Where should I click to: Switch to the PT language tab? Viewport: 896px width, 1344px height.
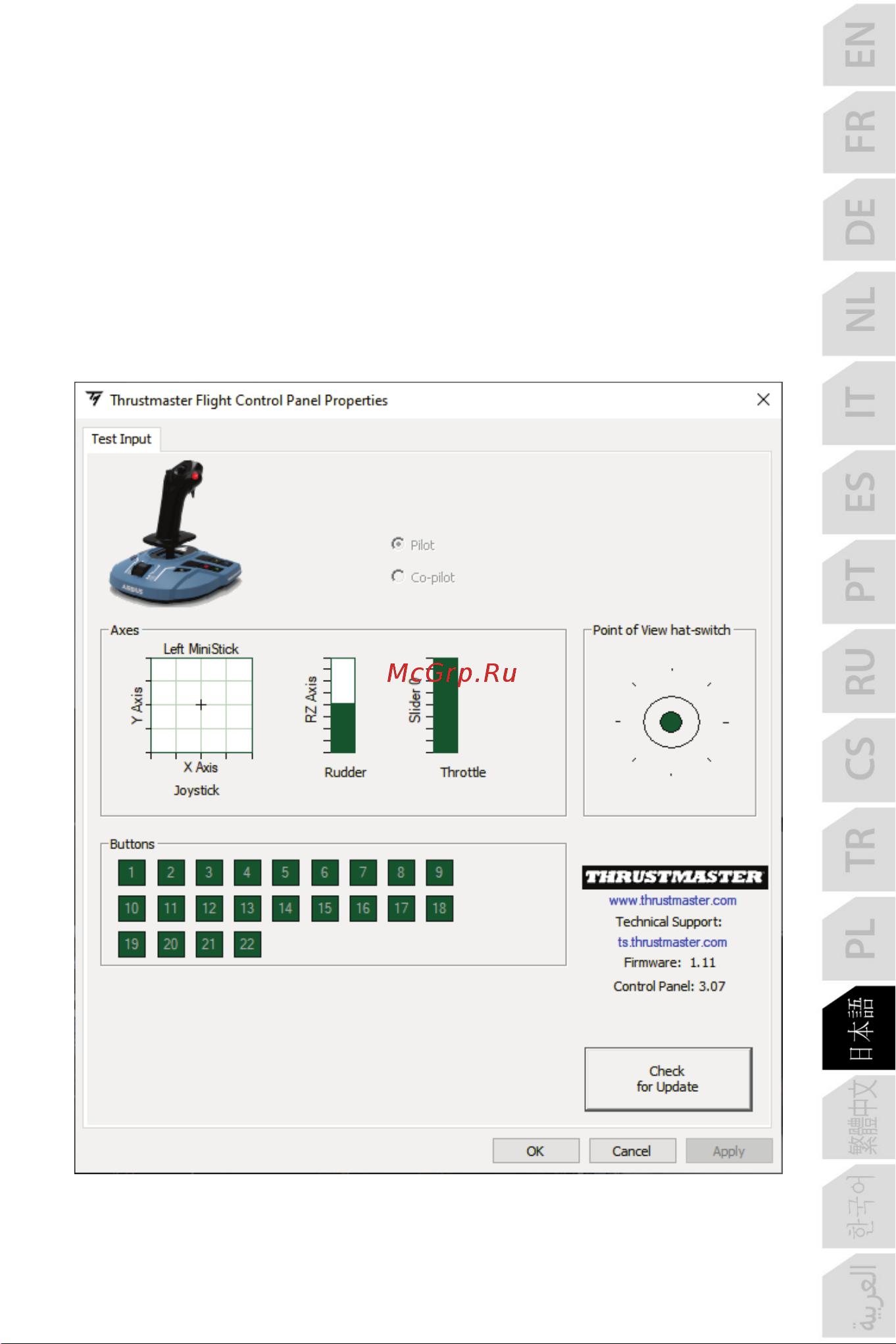pos(859,581)
